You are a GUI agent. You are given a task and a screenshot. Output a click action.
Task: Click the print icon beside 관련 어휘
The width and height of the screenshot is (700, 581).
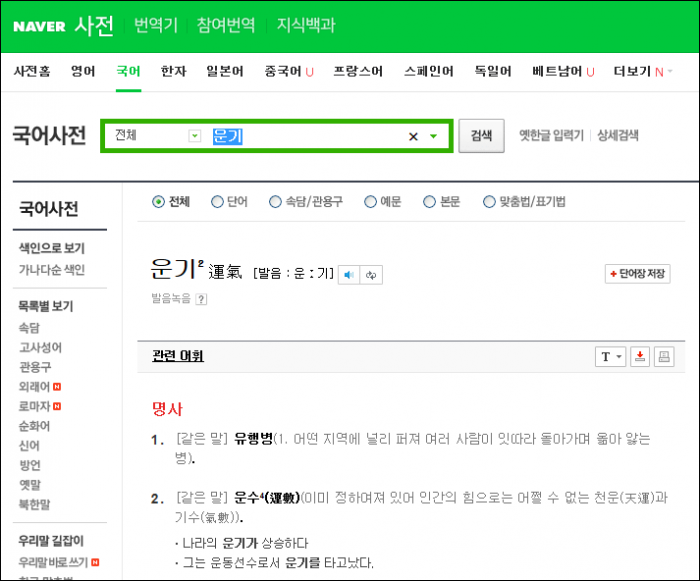(664, 356)
